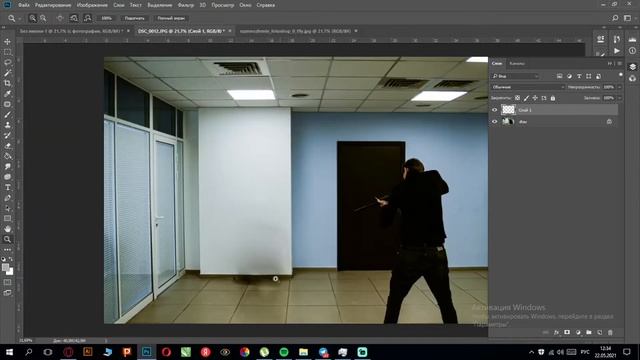Toggle lock transparent pixels
Screen dimensions: 640x360
click(517, 98)
